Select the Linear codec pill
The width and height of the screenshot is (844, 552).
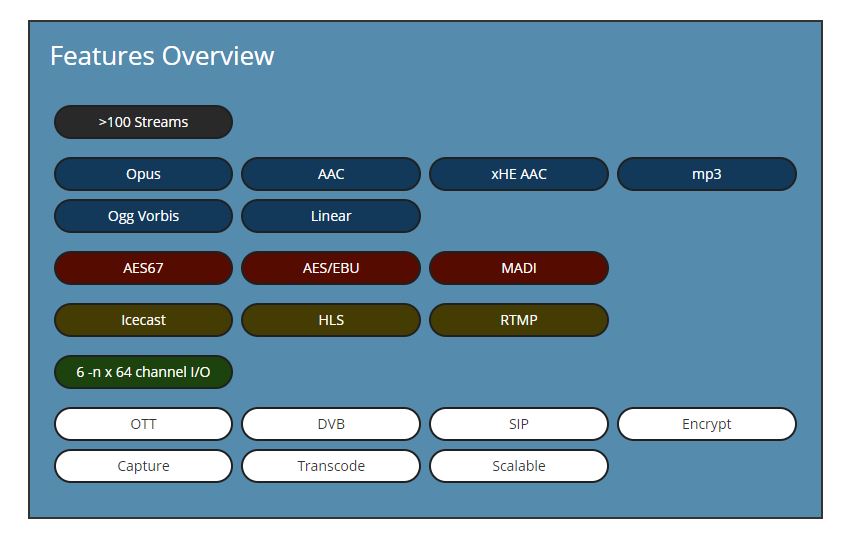331,216
